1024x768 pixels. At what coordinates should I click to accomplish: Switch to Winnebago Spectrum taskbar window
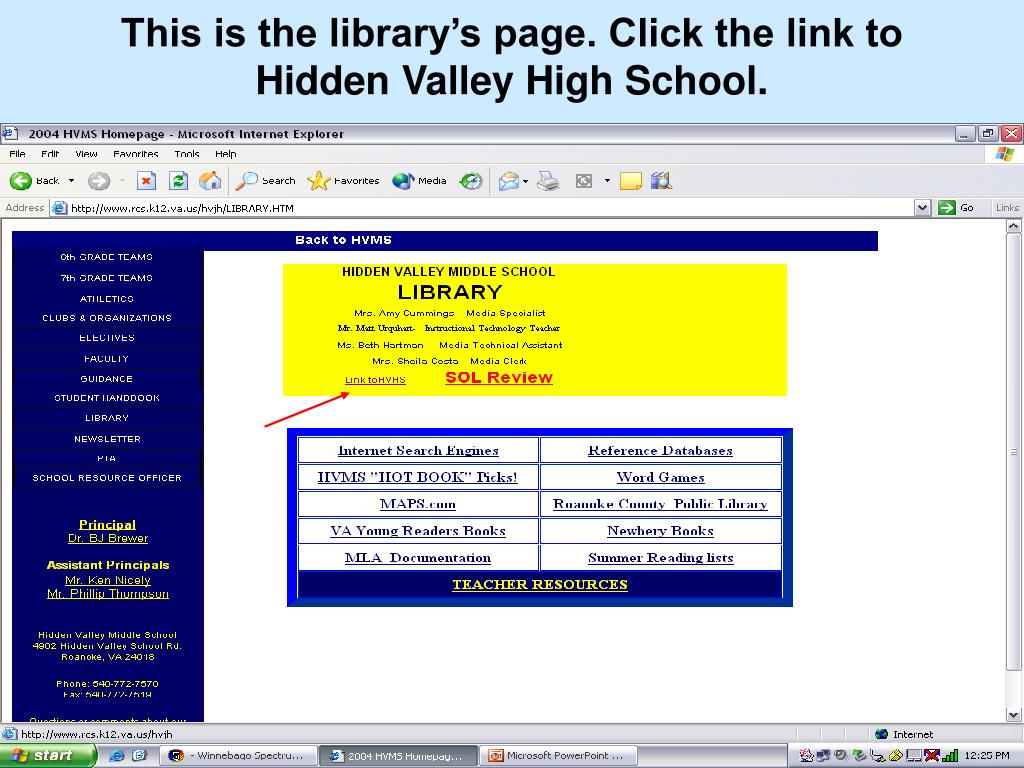(239, 756)
